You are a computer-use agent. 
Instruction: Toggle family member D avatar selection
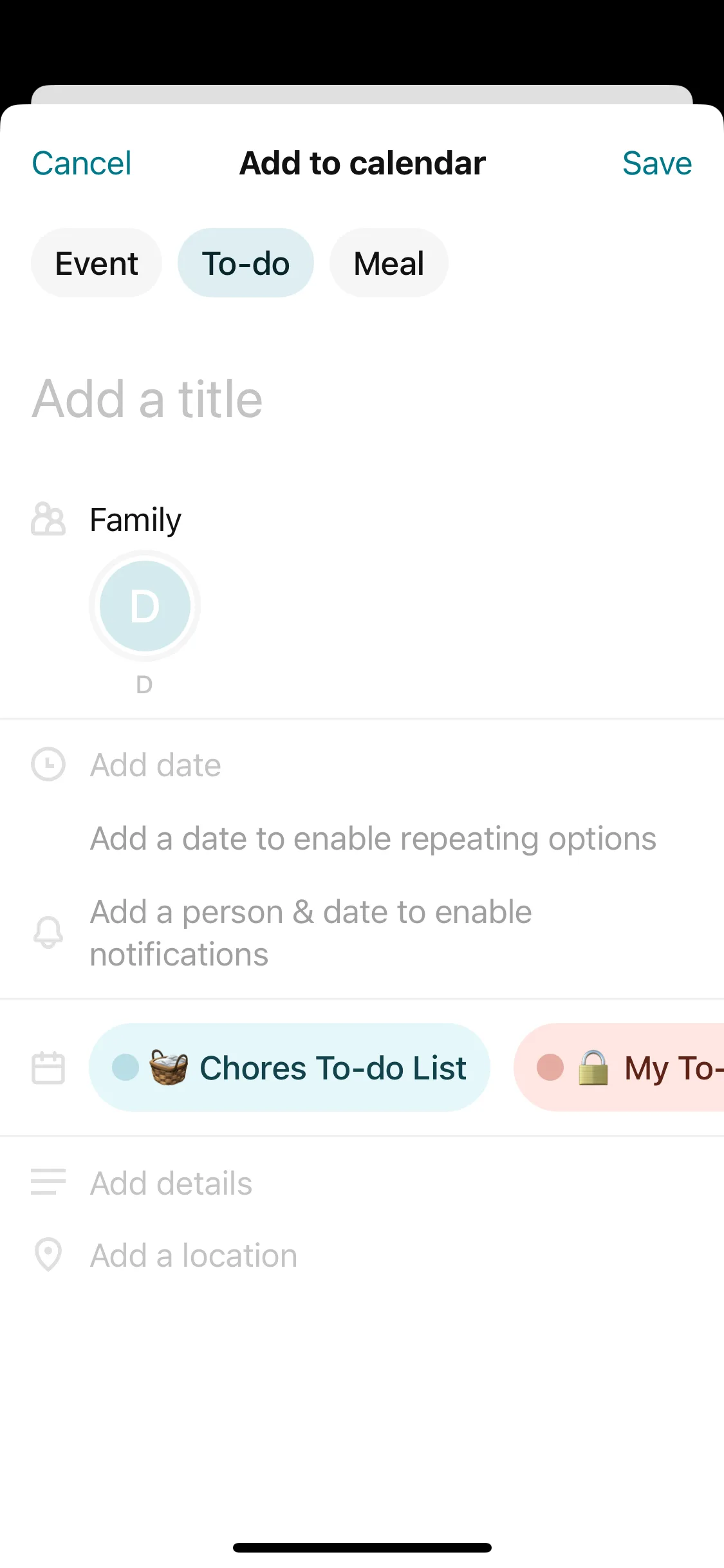tap(145, 606)
